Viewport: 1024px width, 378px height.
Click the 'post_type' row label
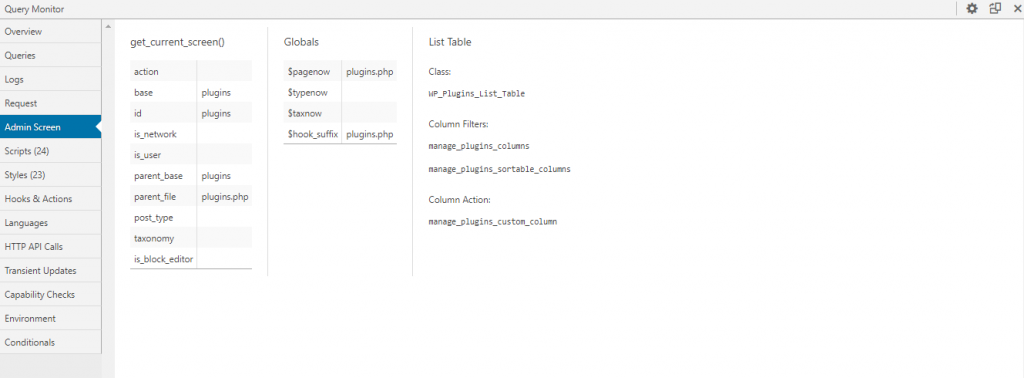[x=153, y=217]
